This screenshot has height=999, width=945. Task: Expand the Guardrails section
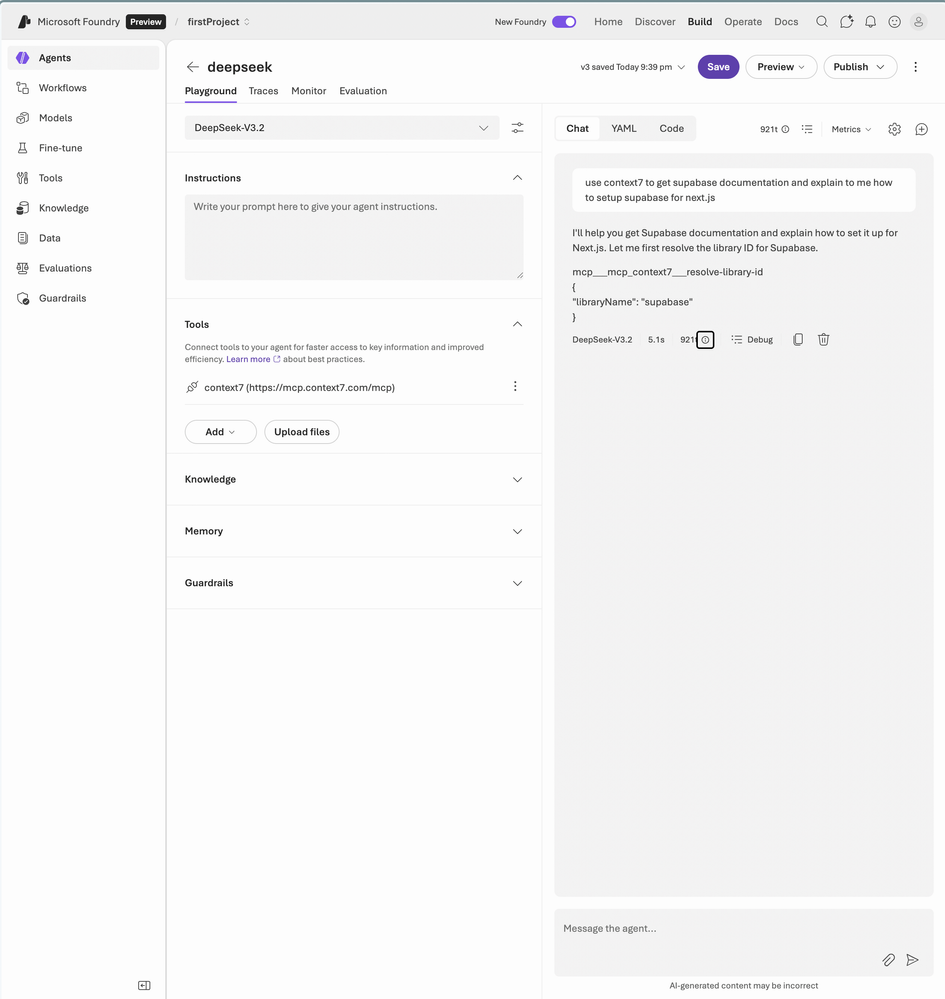click(517, 583)
